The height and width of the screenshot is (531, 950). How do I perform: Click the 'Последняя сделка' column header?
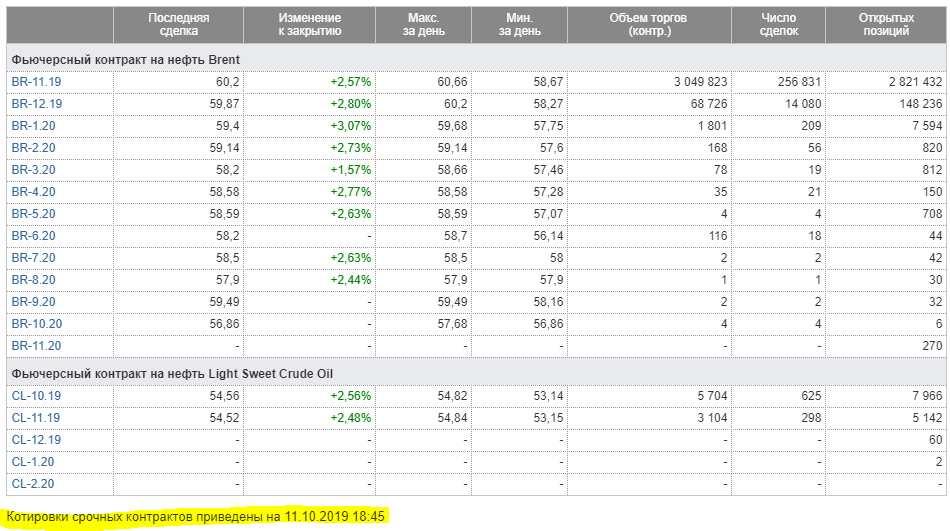178,25
